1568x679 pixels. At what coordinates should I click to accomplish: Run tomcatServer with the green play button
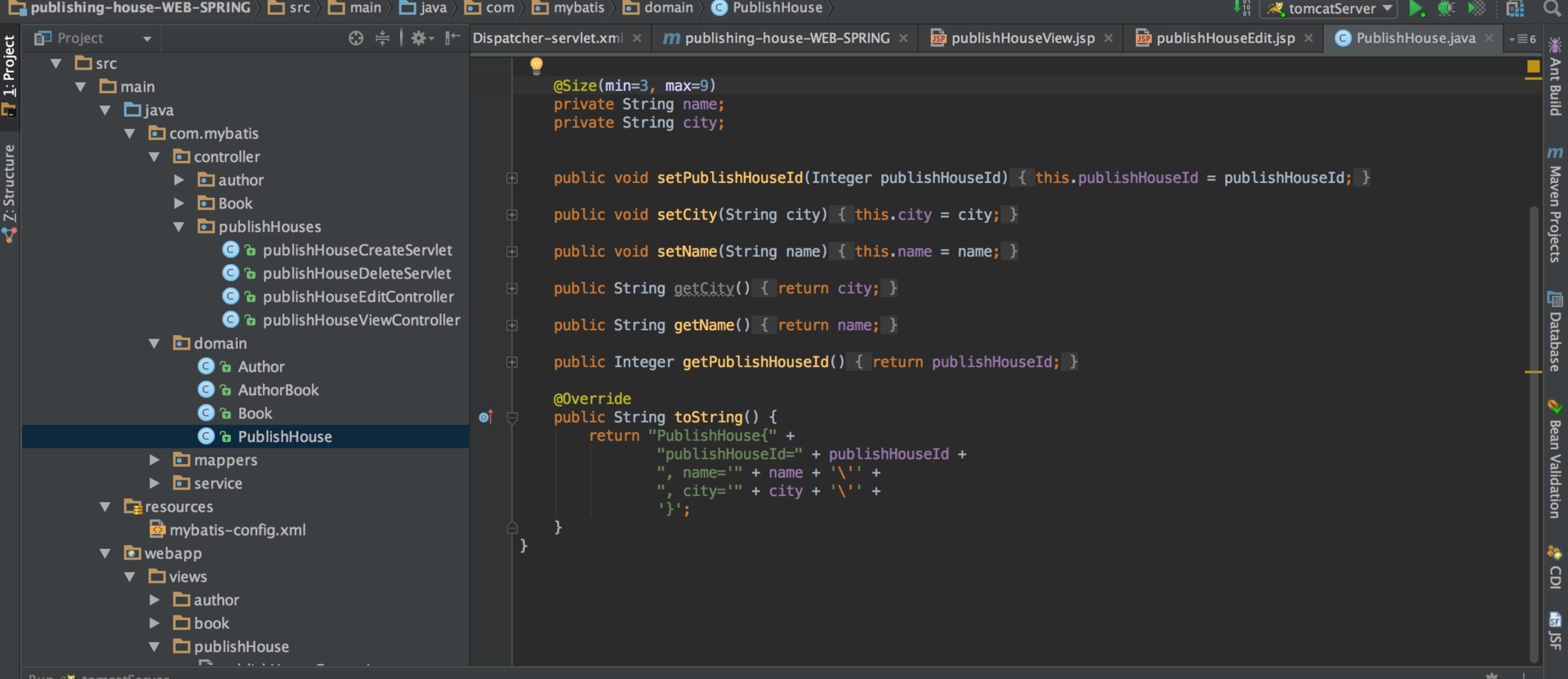point(1417,9)
